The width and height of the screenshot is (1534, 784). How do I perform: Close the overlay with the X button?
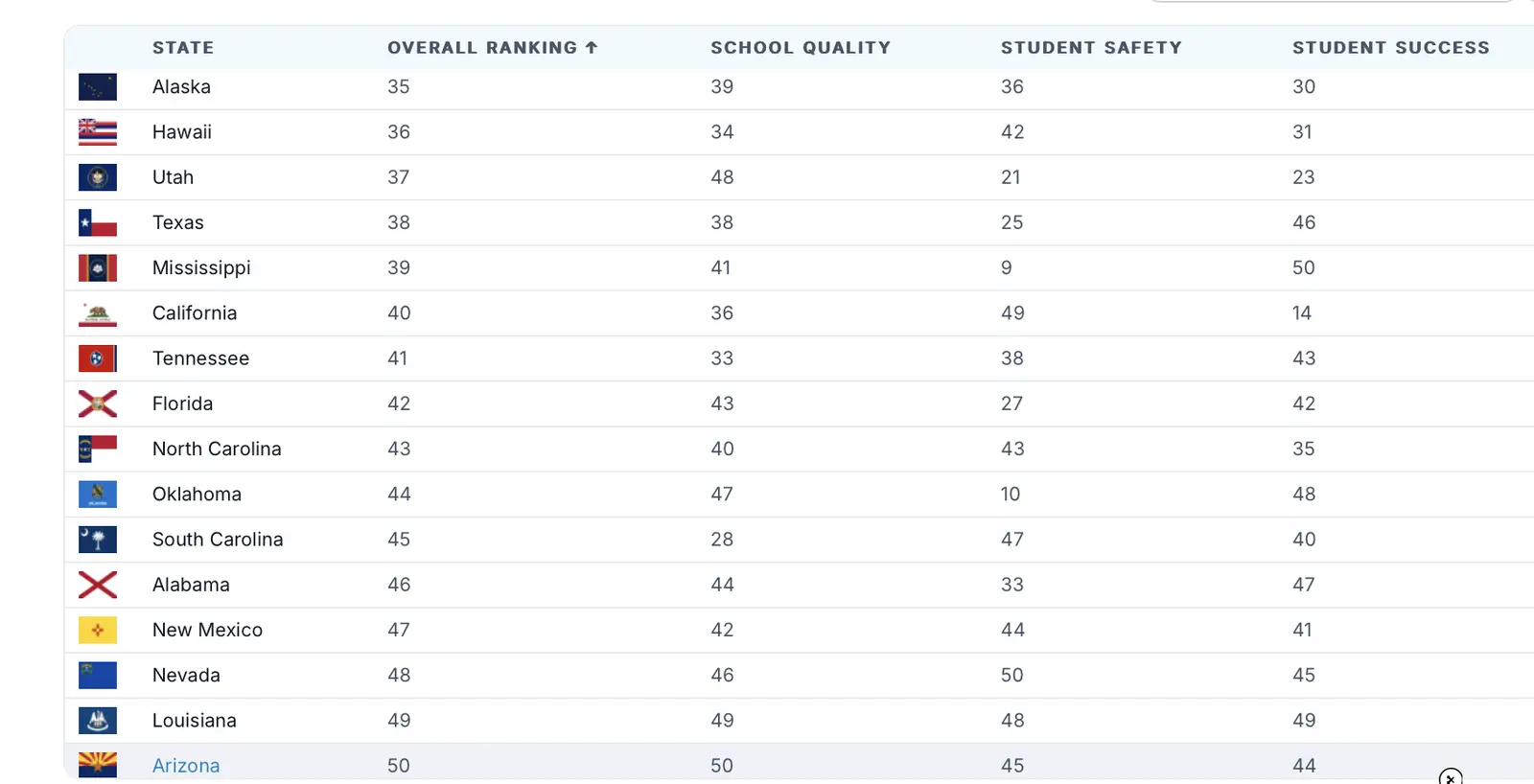pos(1450,777)
